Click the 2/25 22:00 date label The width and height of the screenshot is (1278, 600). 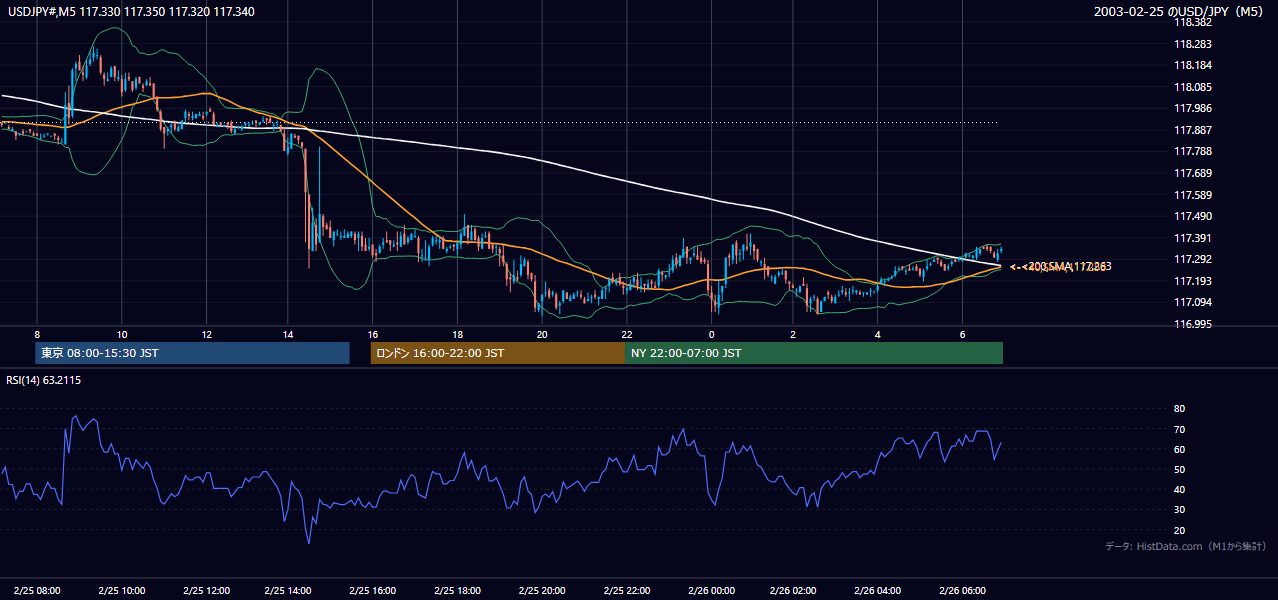625,590
